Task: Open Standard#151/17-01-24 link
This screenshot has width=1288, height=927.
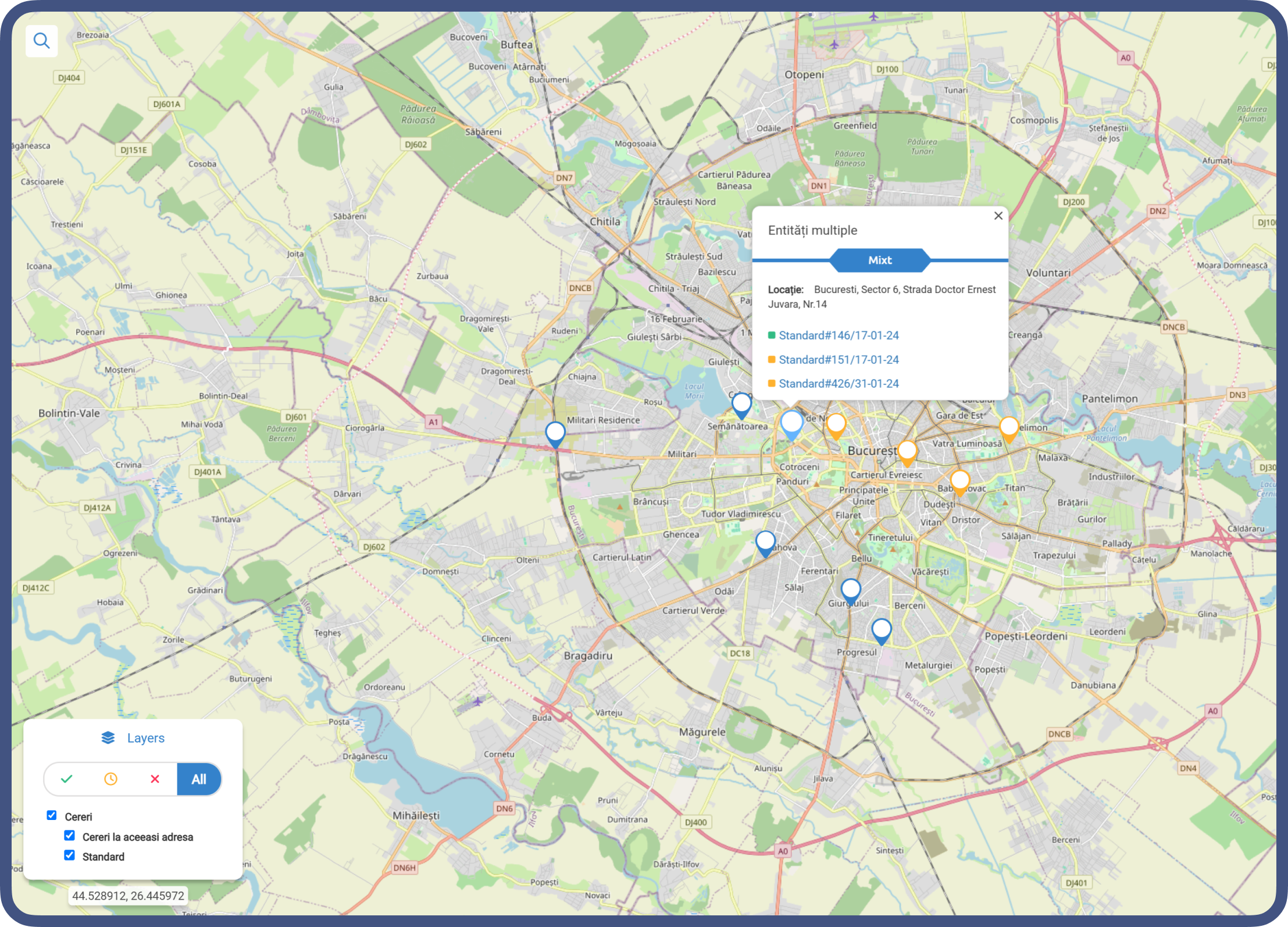Action: click(x=839, y=359)
